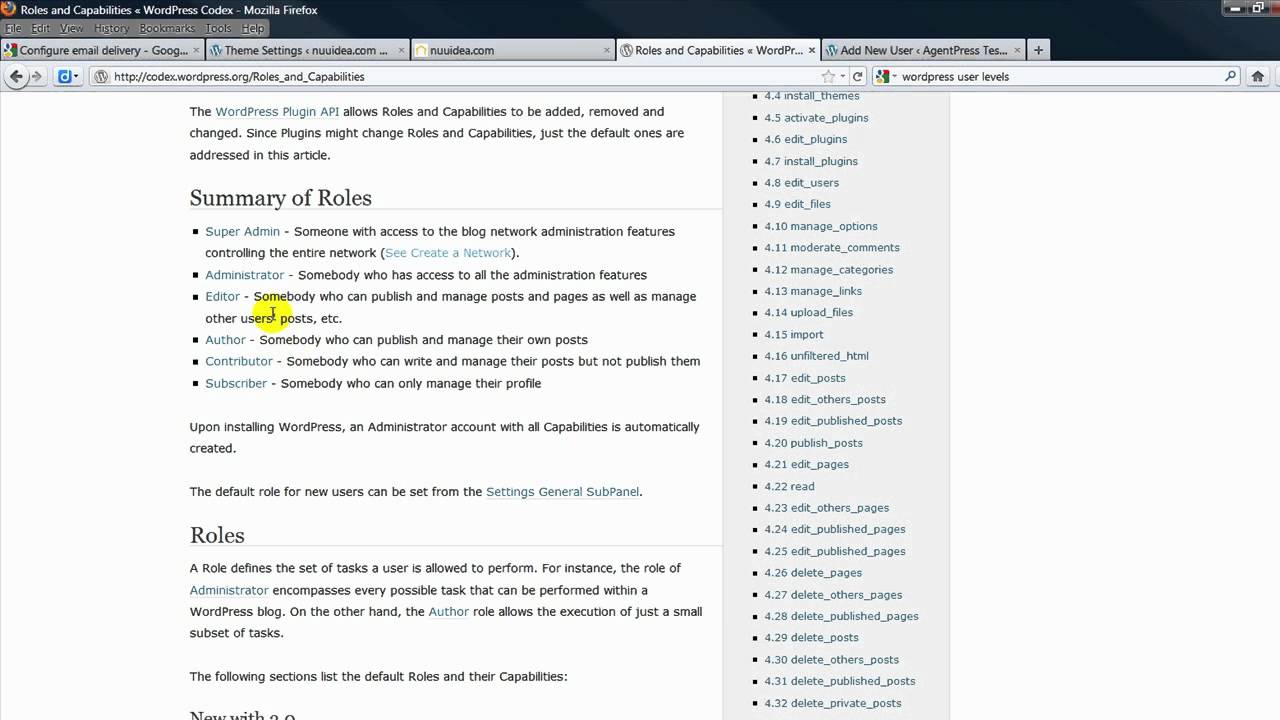This screenshot has height=720, width=1280.
Task: Close the Theme Settings tab
Action: [x=401, y=50]
